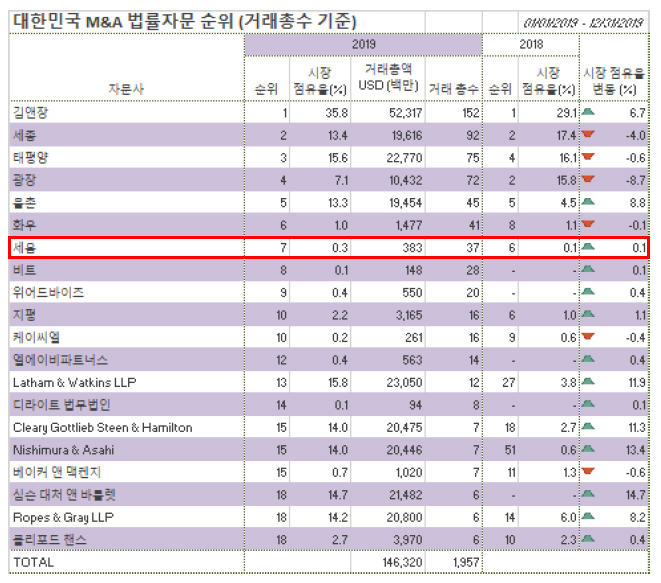Click the green up arrow in 율촌 row
The height and width of the screenshot is (583, 661).
pos(588,201)
